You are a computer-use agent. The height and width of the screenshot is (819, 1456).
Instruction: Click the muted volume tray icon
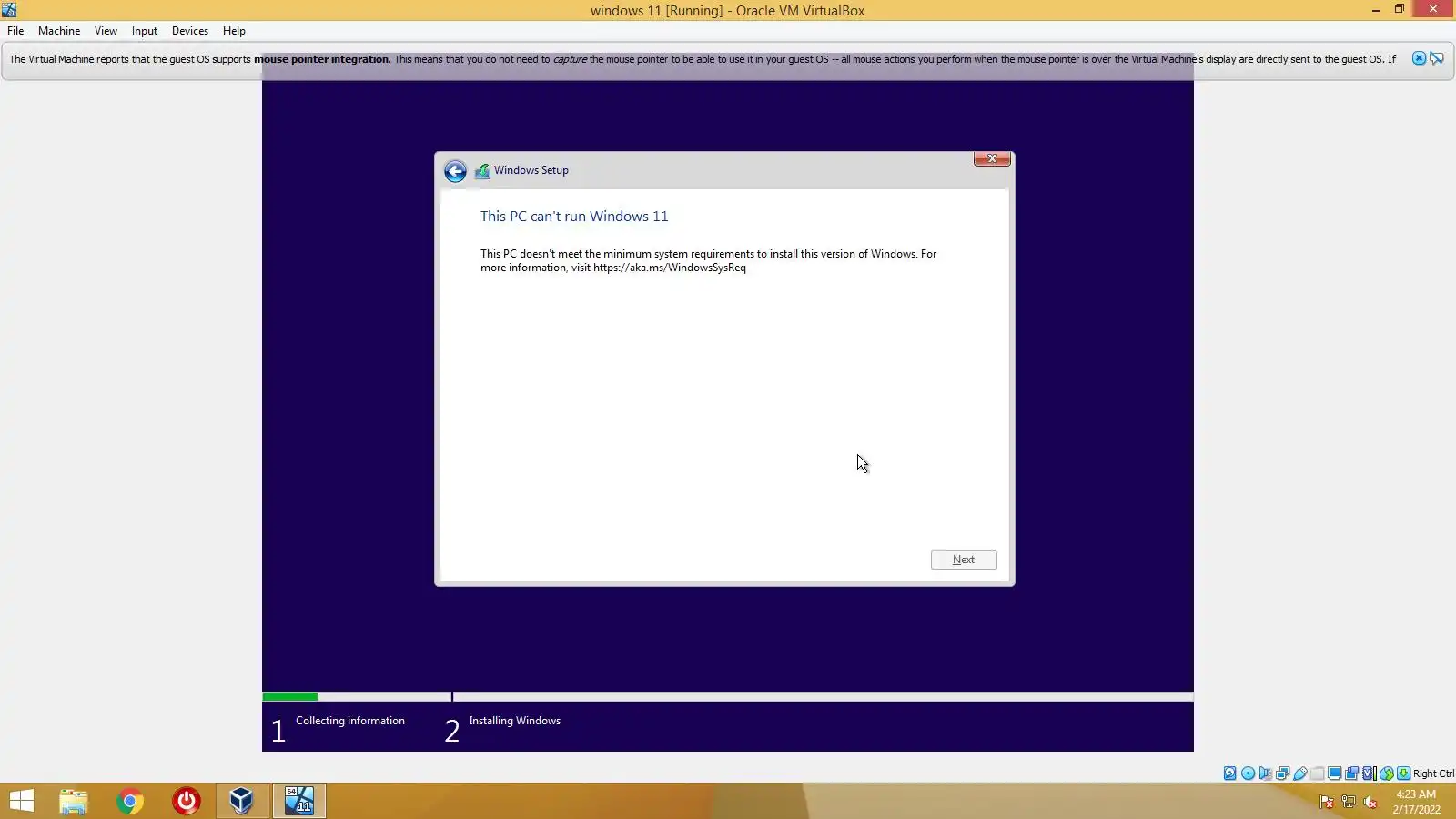point(1370,802)
